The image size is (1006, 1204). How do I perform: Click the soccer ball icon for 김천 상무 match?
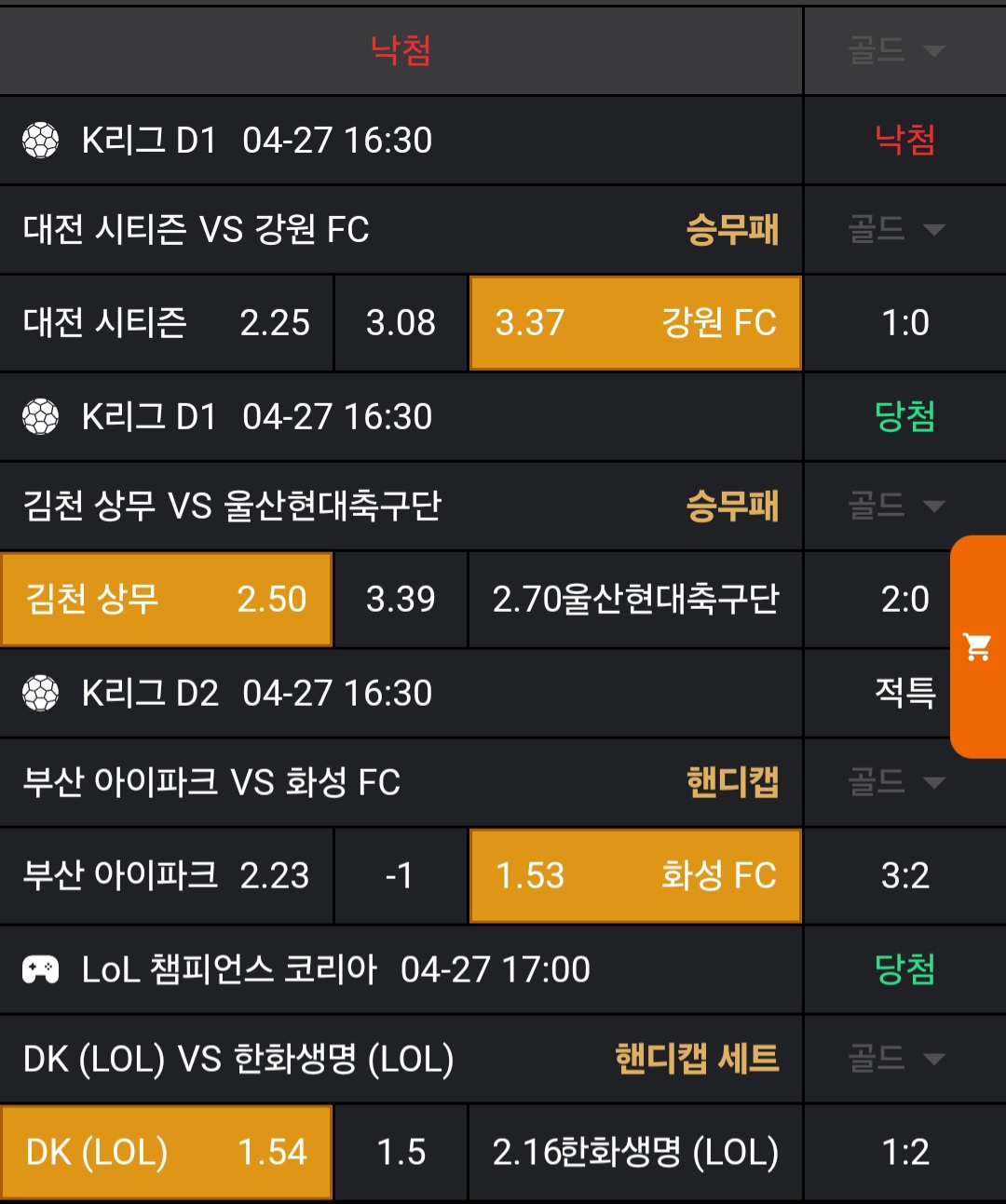pyautogui.click(x=41, y=417)
